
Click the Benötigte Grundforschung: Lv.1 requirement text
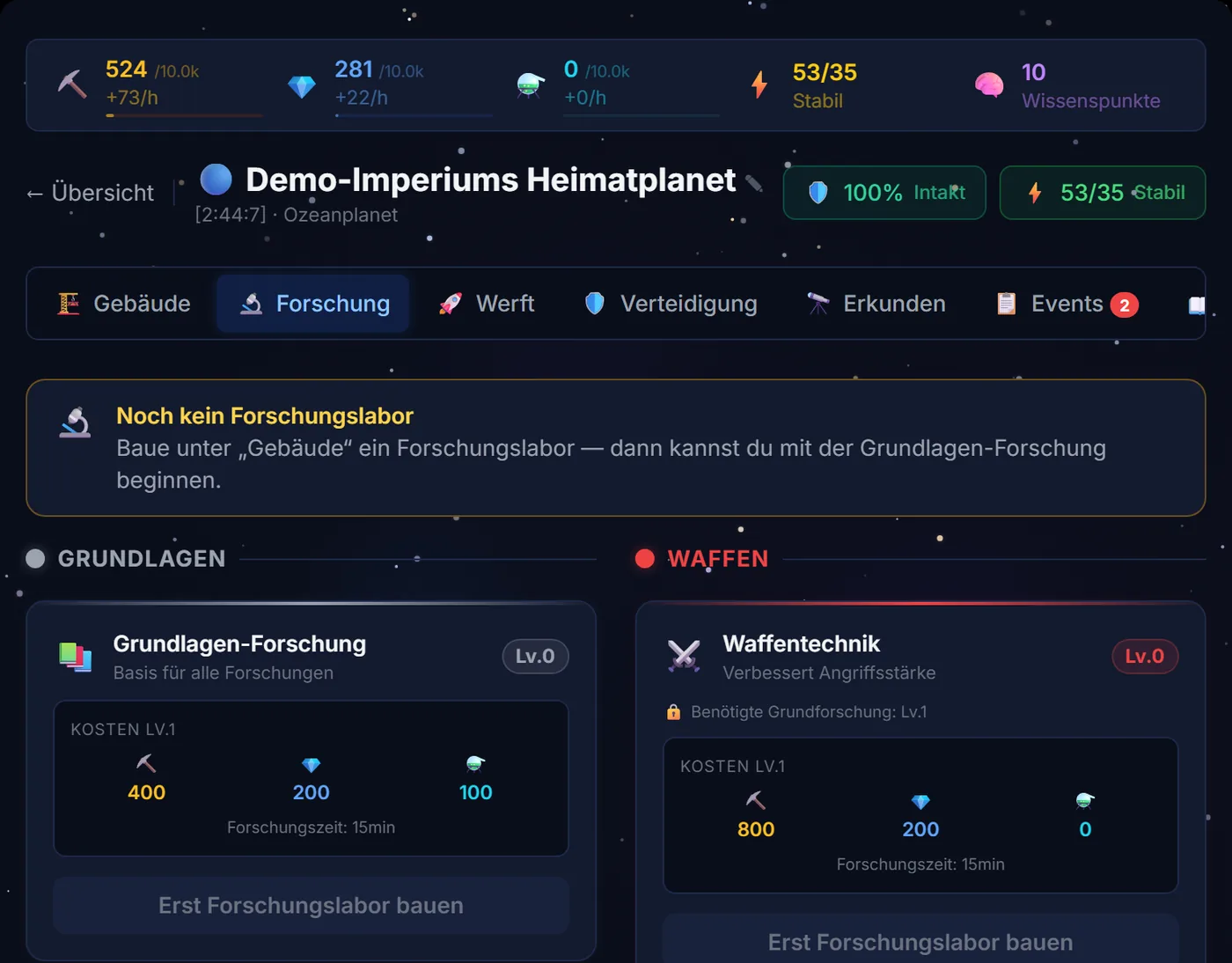click(x=809, y=711)
